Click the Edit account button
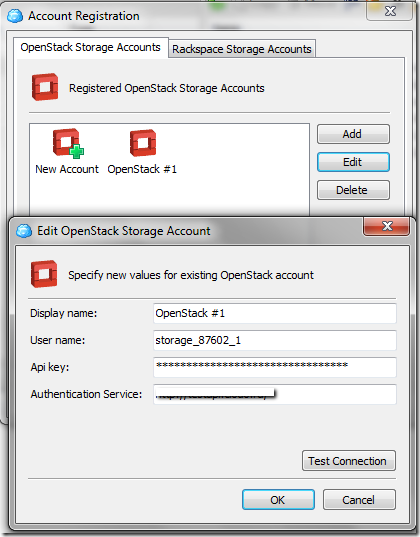 (353, 162)
